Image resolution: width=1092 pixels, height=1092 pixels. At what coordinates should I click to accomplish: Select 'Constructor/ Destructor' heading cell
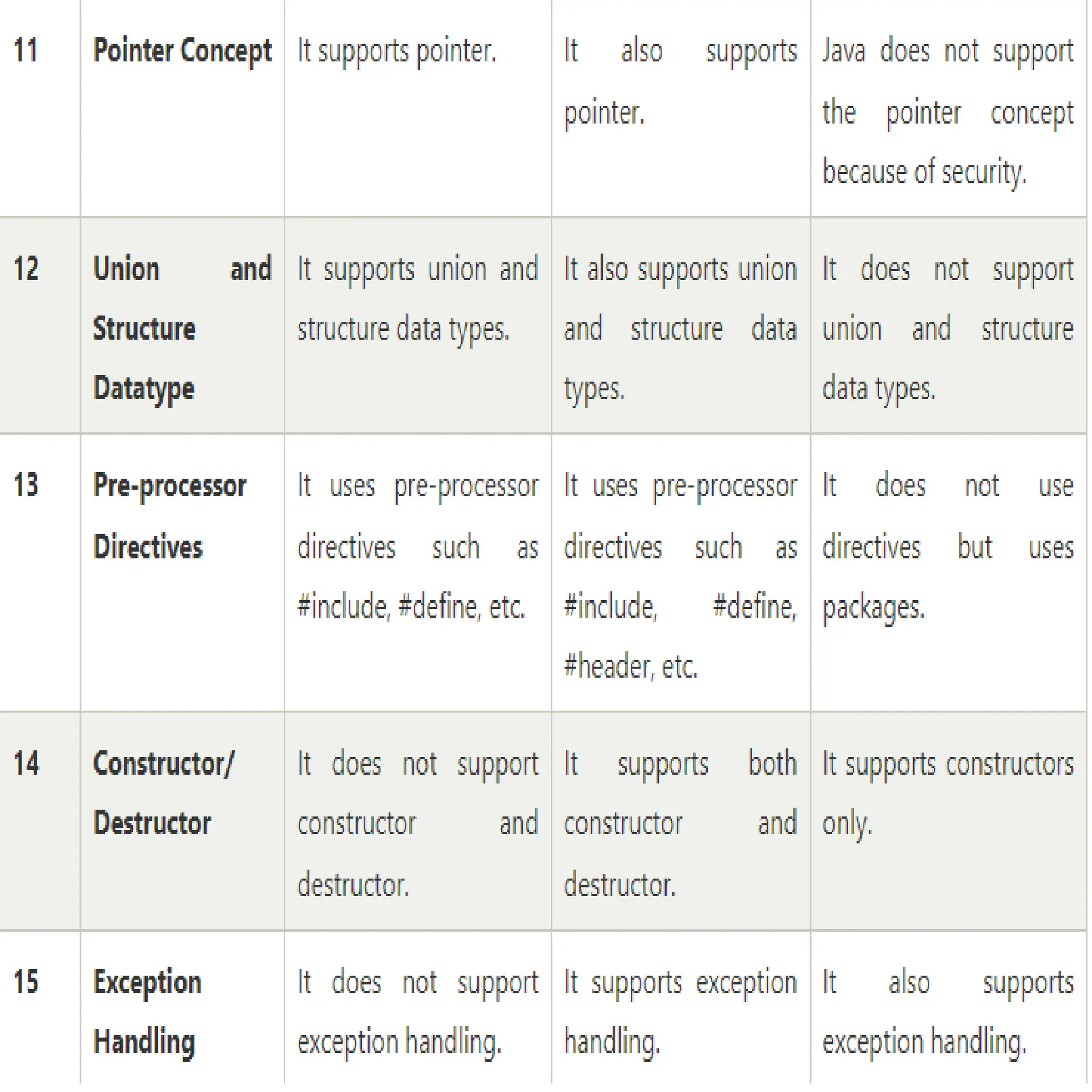click(182, 821)
